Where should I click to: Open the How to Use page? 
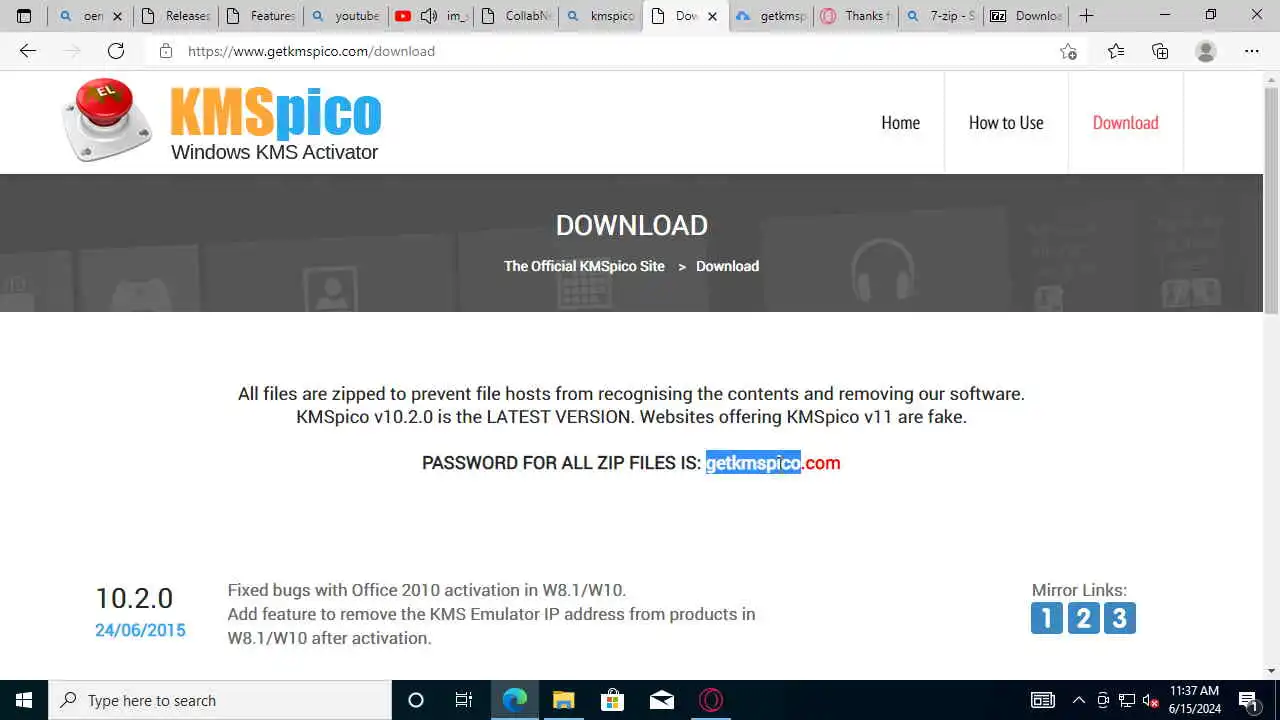(x=1006, y=123)
